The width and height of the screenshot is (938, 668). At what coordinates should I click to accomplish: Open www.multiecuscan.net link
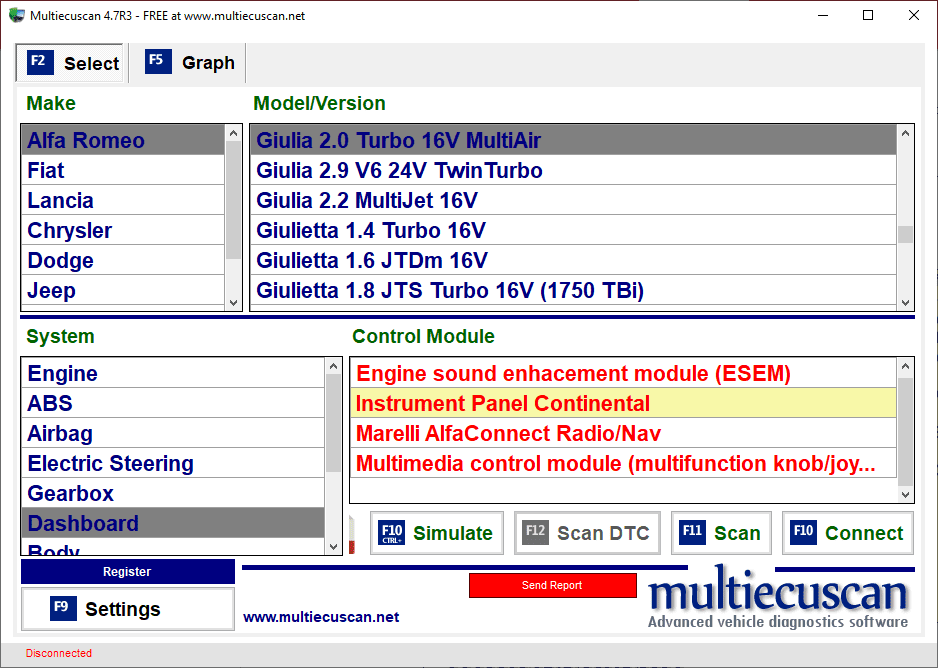[x=321, y=617]
